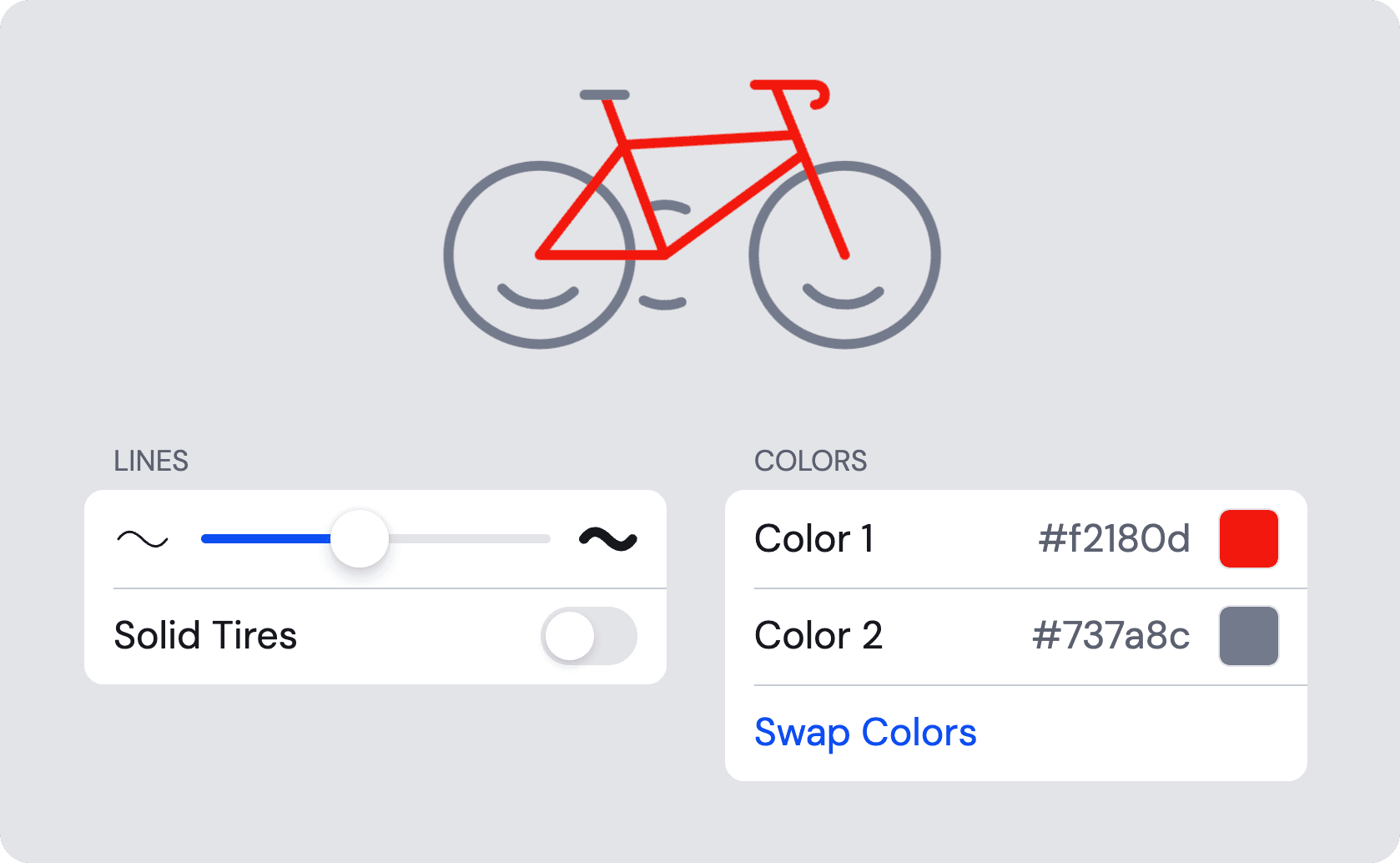Click the red bicycle frame top tube

click(709, 139)
